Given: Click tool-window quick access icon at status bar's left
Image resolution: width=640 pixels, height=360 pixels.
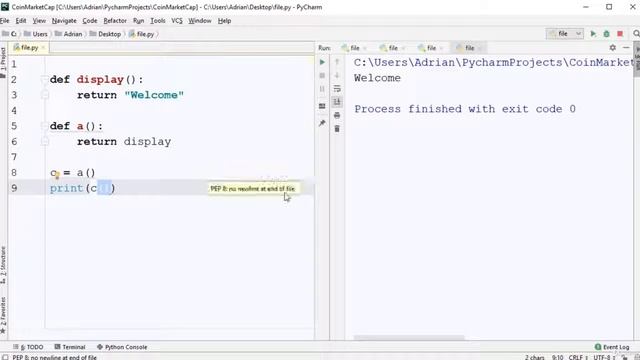Looking at the screenshot, I should tap(5, 357).
